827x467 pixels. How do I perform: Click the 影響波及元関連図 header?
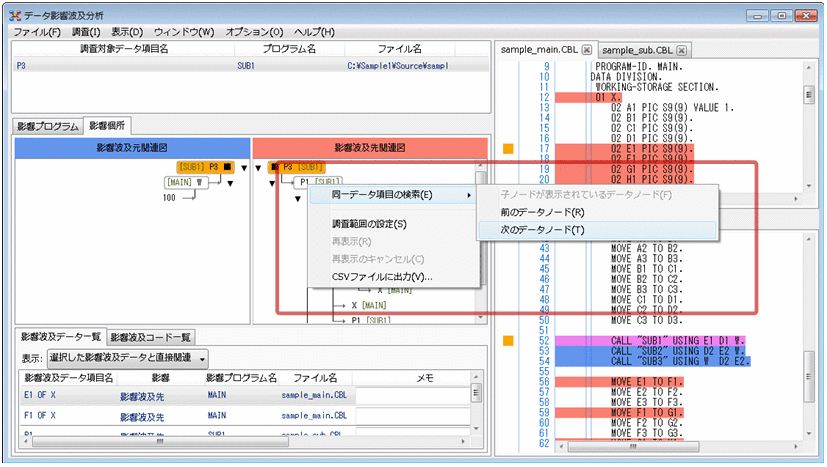[x=132, y=148]
